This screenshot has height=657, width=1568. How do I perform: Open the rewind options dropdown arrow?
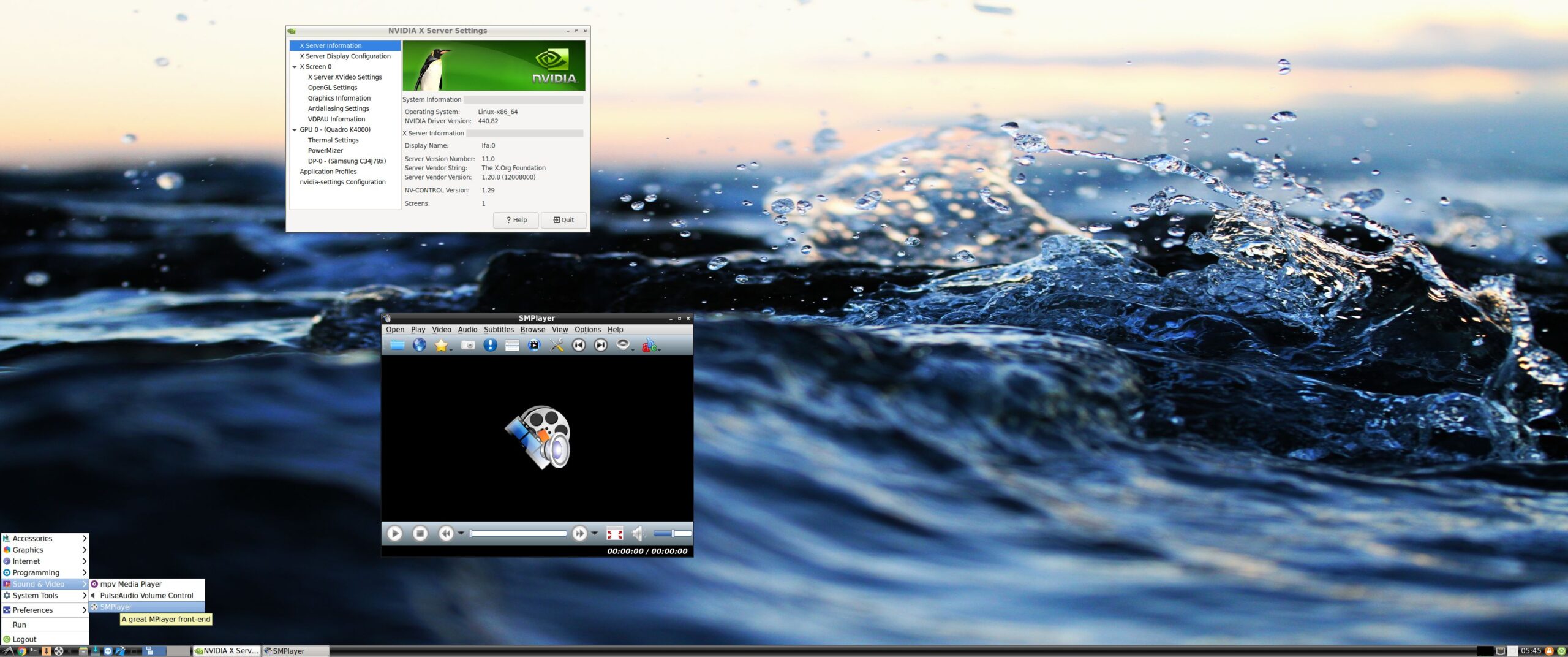(461, 533)
